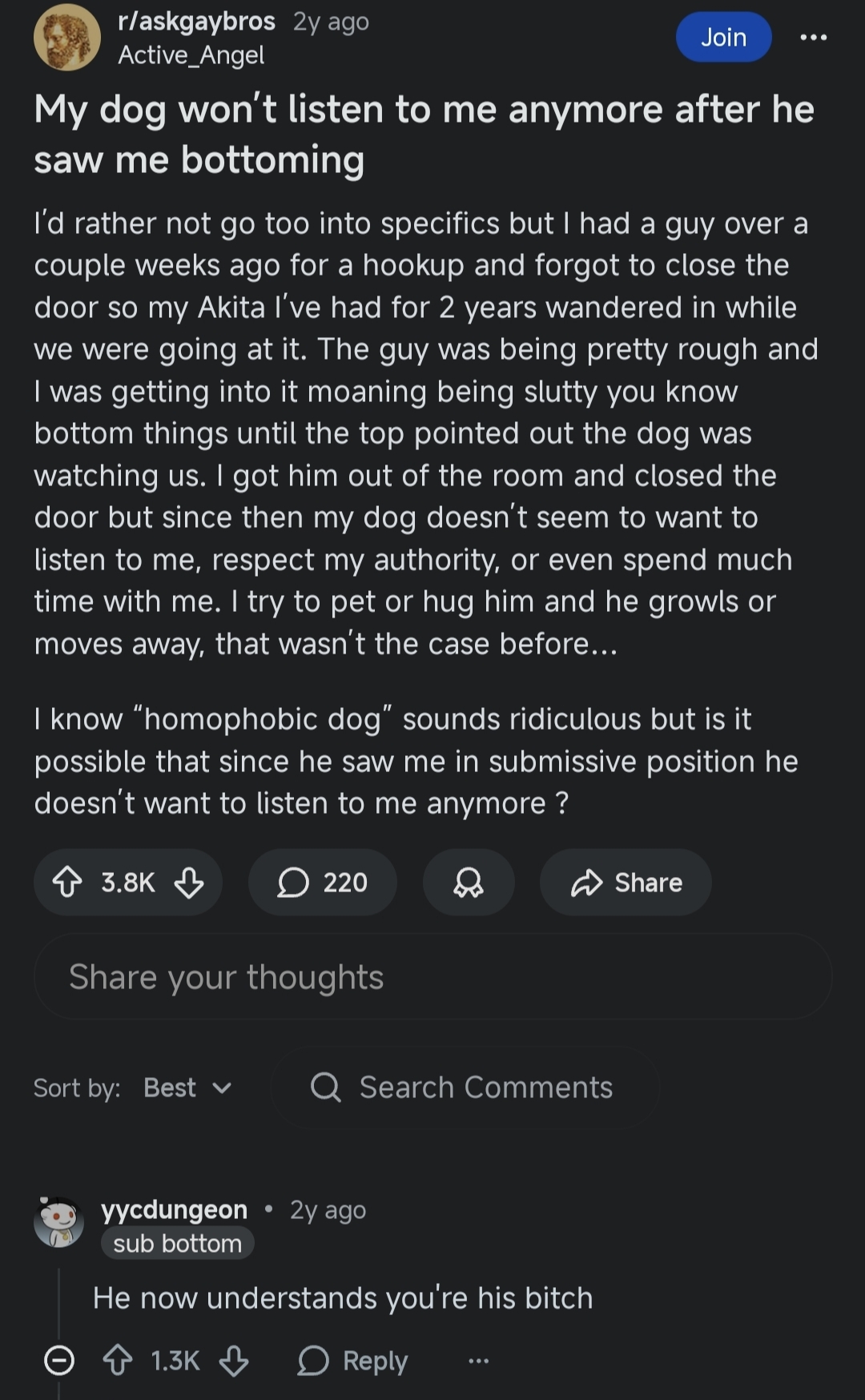Click the subreddit avatar image
Image resolution: width=865 pixels, height=1400 pixels.
click(x=67, y=38)
